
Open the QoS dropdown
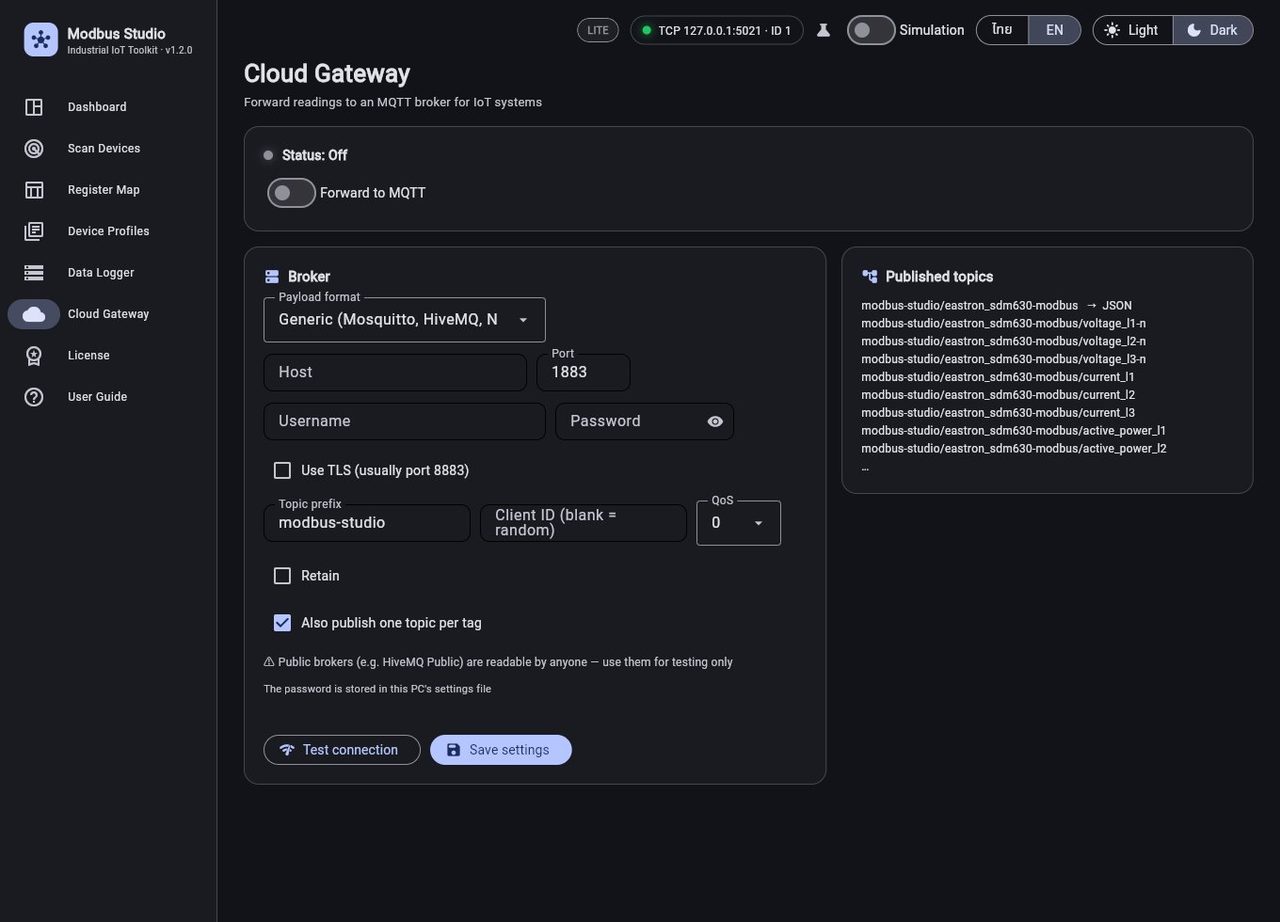click(739, 523)
